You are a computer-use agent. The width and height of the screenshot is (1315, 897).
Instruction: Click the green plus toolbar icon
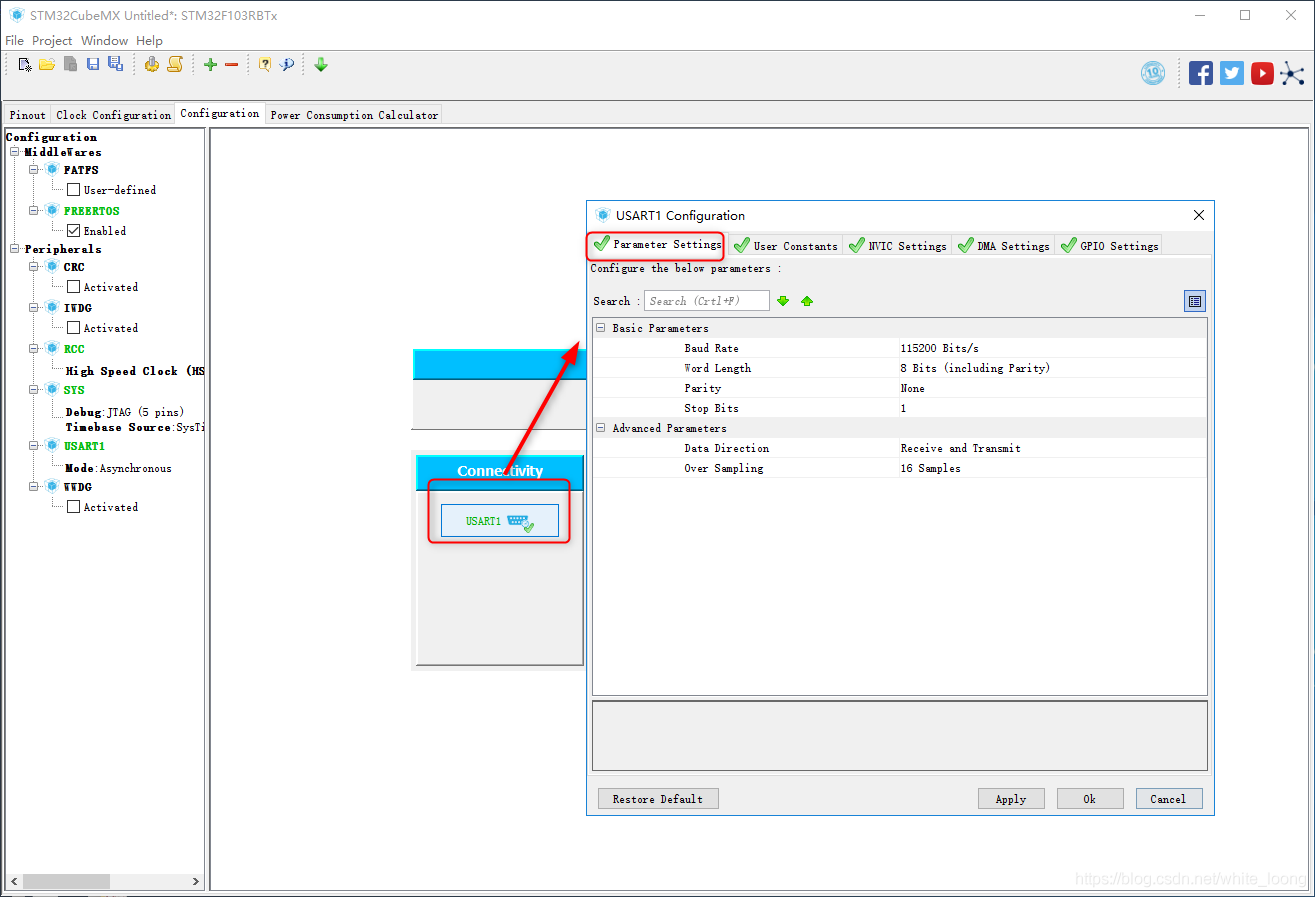210,64
